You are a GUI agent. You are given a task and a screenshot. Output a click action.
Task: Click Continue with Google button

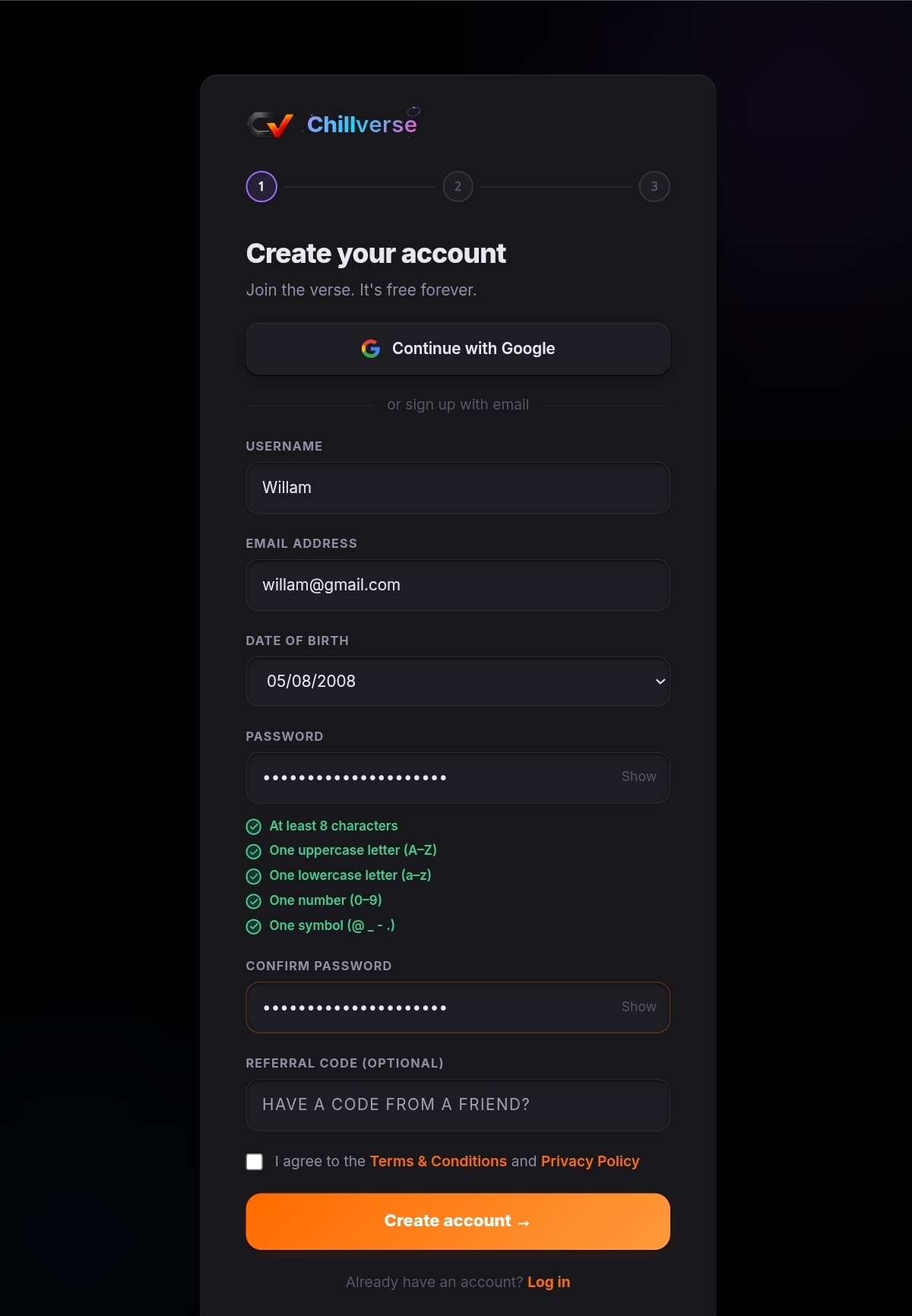[x=458, y=349]
